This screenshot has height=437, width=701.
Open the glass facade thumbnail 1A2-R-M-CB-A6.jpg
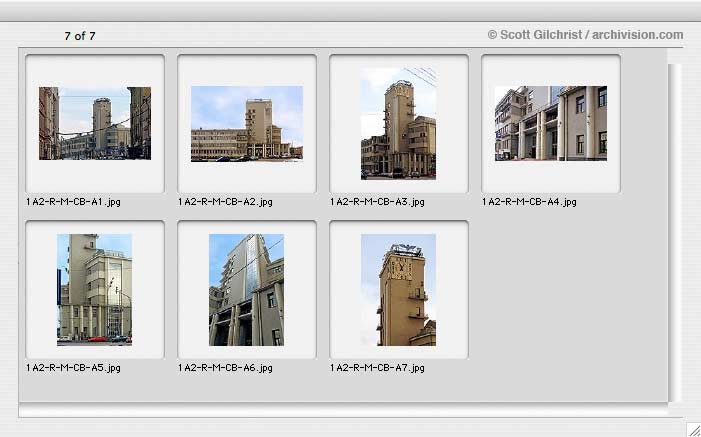click(246, 290)
